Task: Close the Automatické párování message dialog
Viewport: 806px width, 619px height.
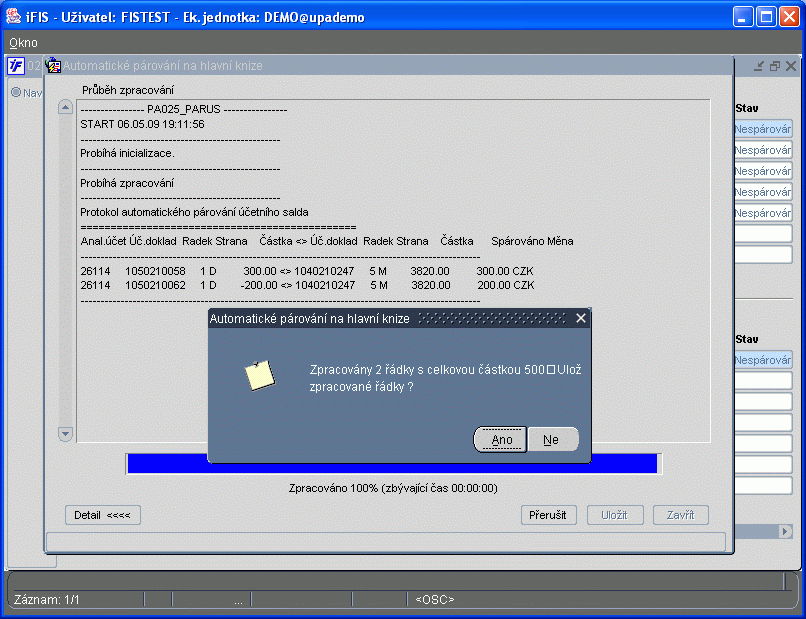Action: [x=581, y=318]
